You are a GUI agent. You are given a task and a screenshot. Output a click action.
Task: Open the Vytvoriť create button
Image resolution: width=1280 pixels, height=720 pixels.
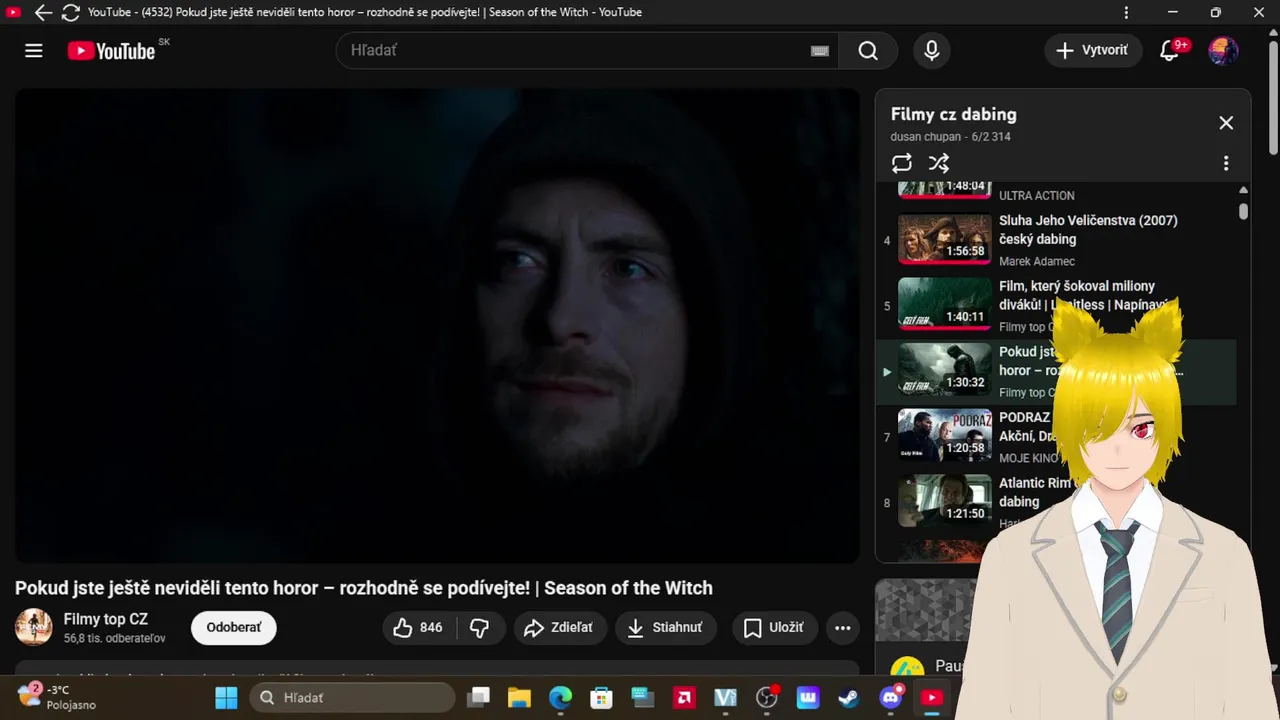click(x=1093, y=50)
